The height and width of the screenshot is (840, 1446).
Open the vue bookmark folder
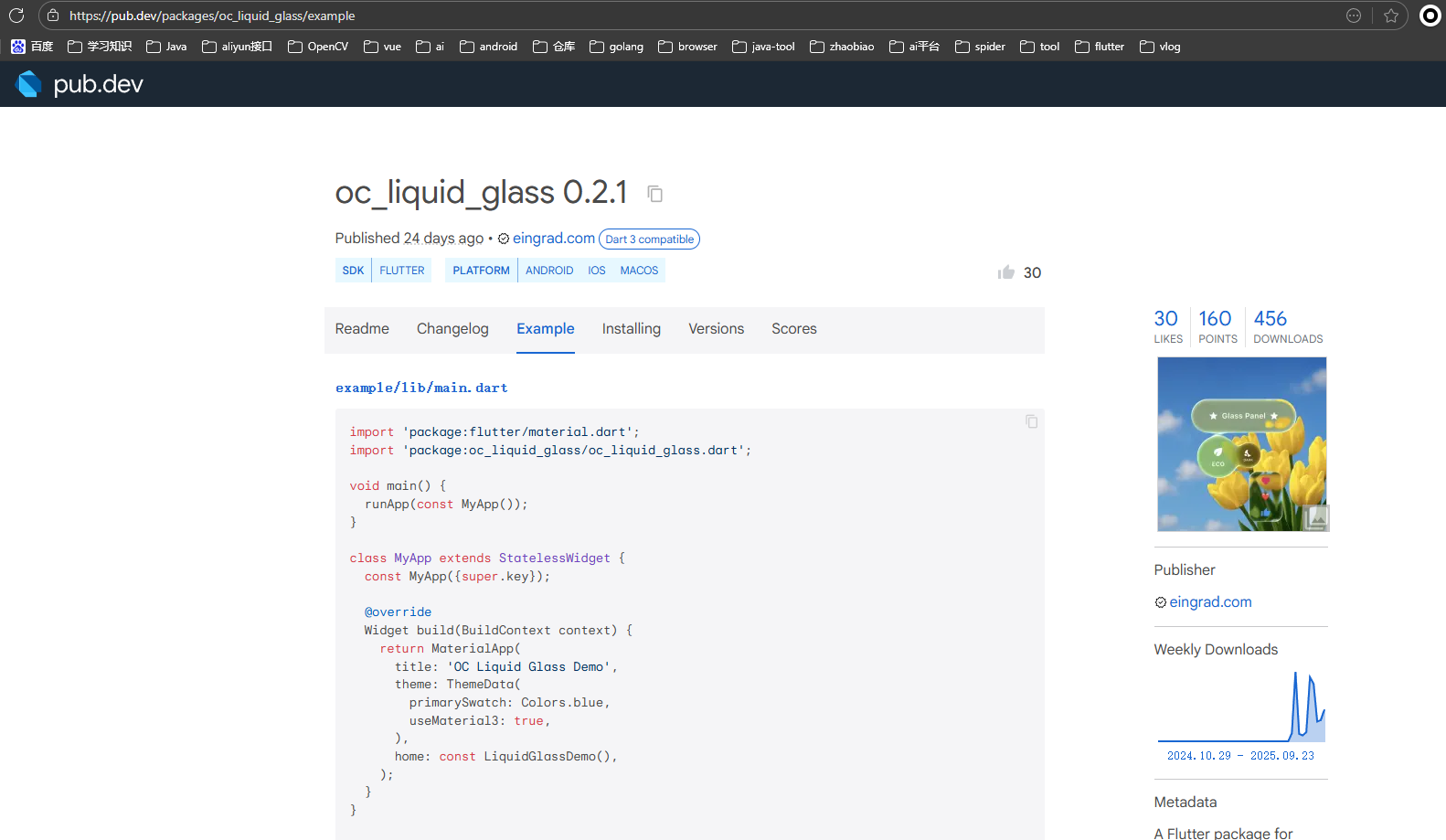[x=382, y=47]
